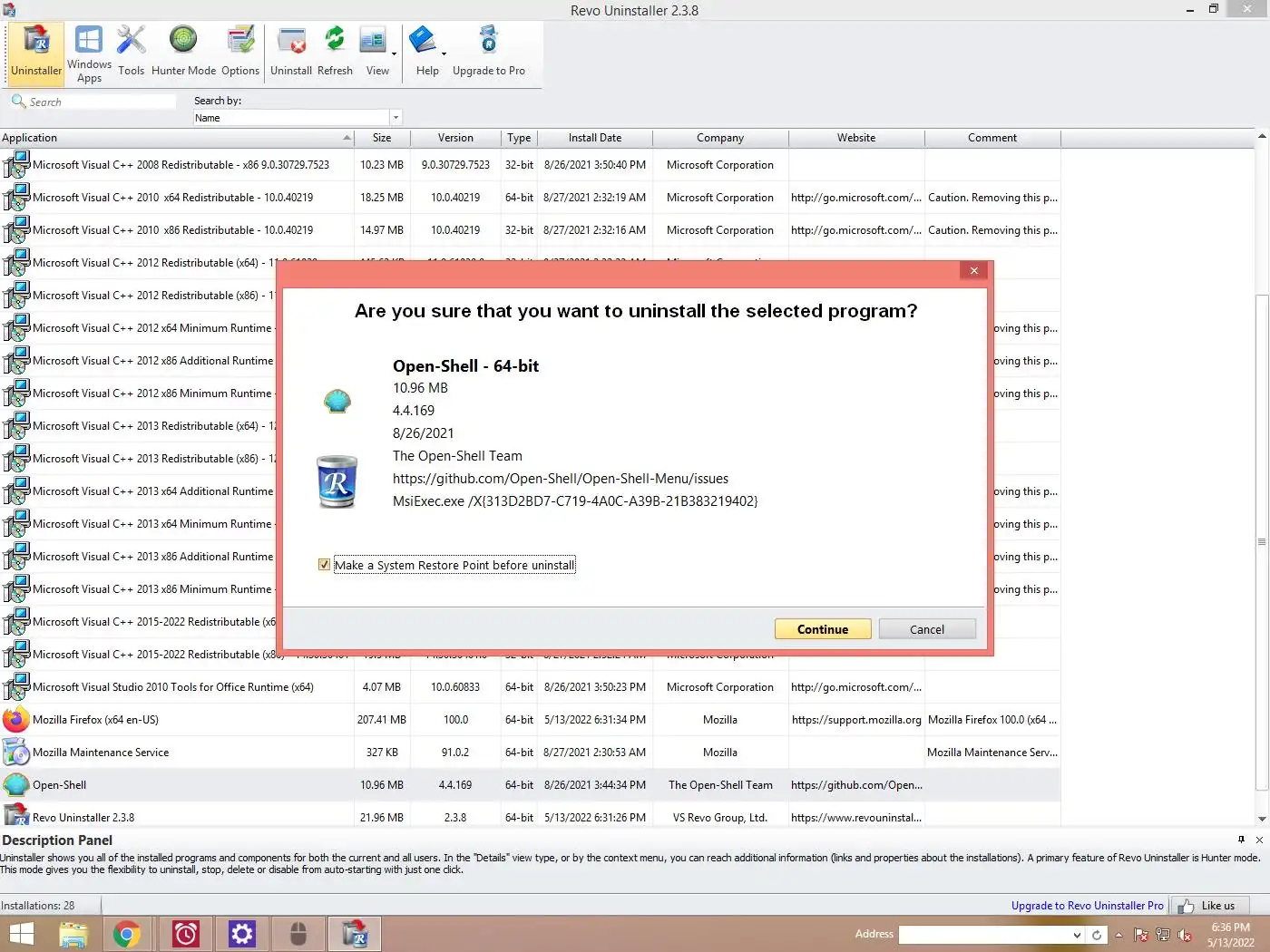
Task: Open the Help toolbar button
Action: (x=425, y=53)
